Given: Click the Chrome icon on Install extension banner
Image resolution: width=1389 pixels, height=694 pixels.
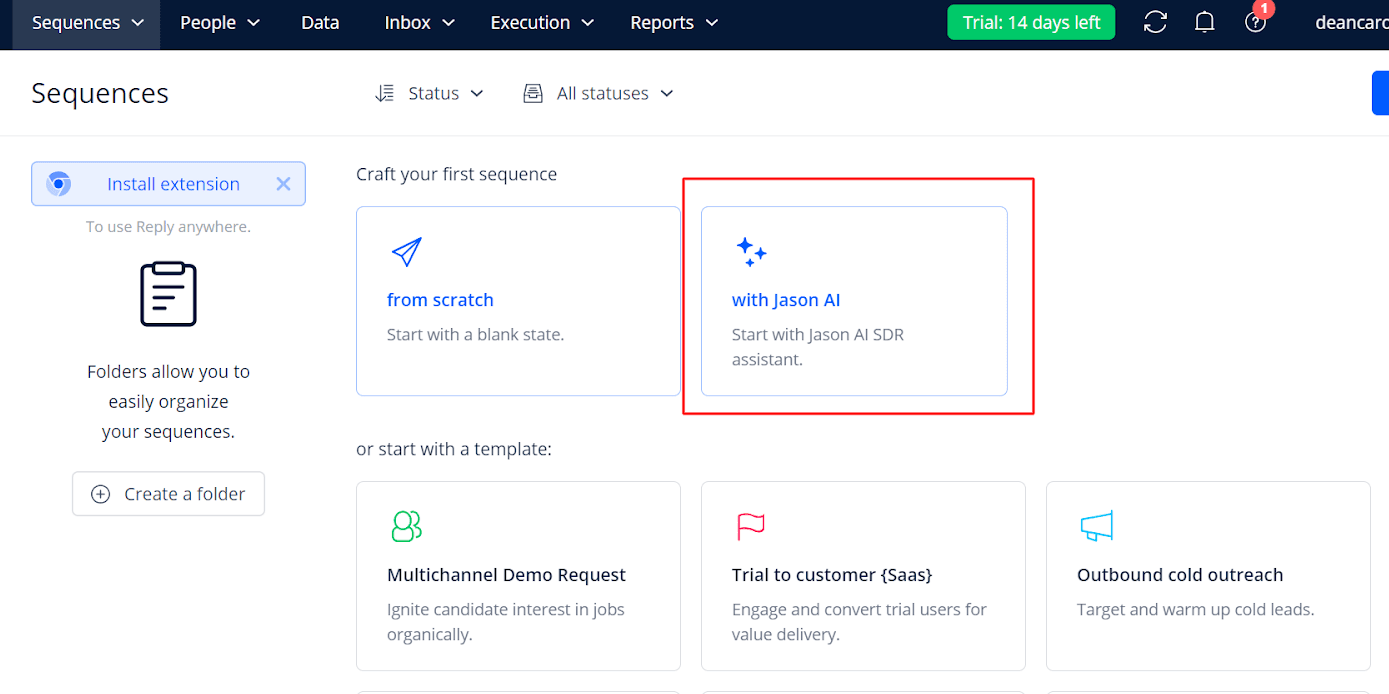Looking at the screenshot, I should [59, 183].
